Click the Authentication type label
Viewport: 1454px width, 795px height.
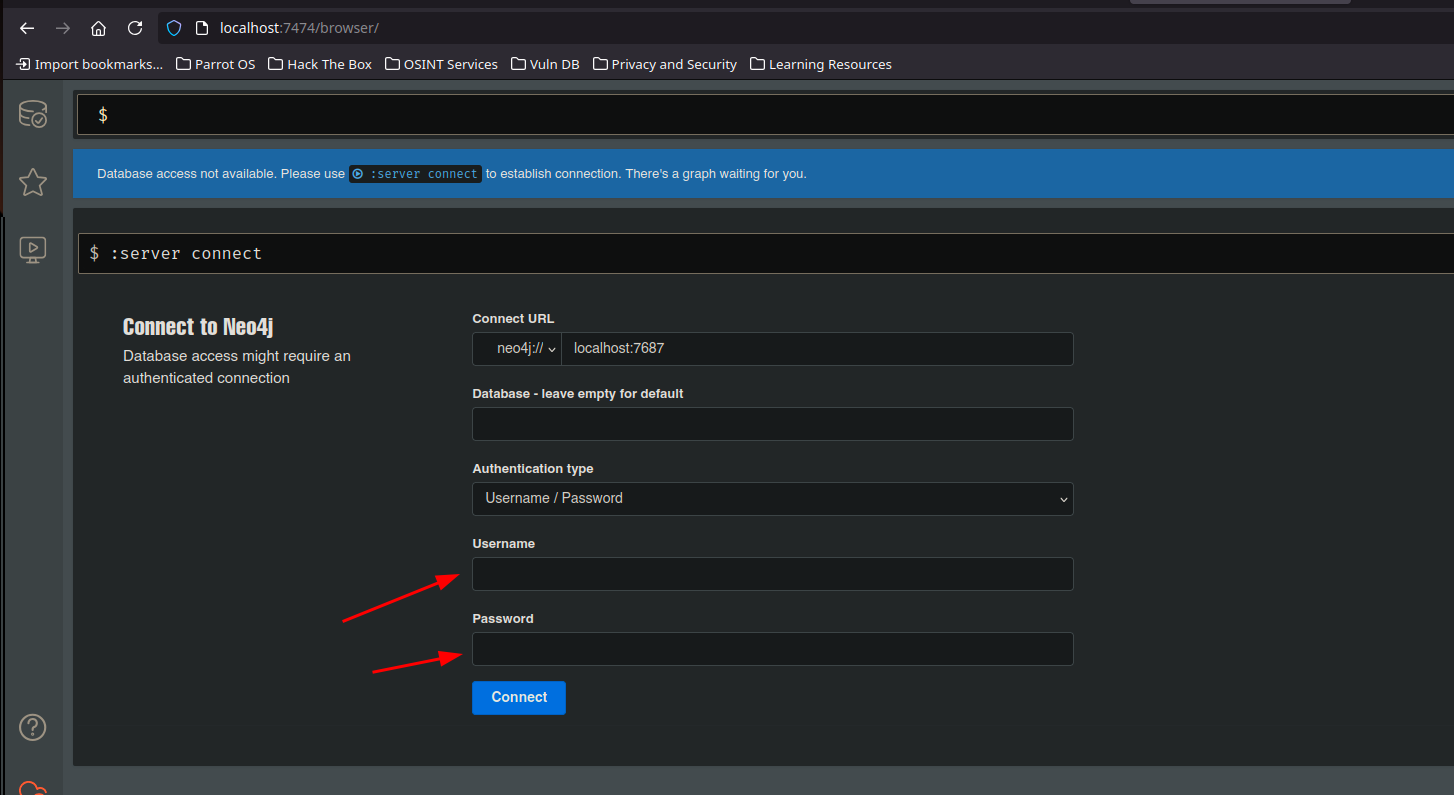(533, 469)
